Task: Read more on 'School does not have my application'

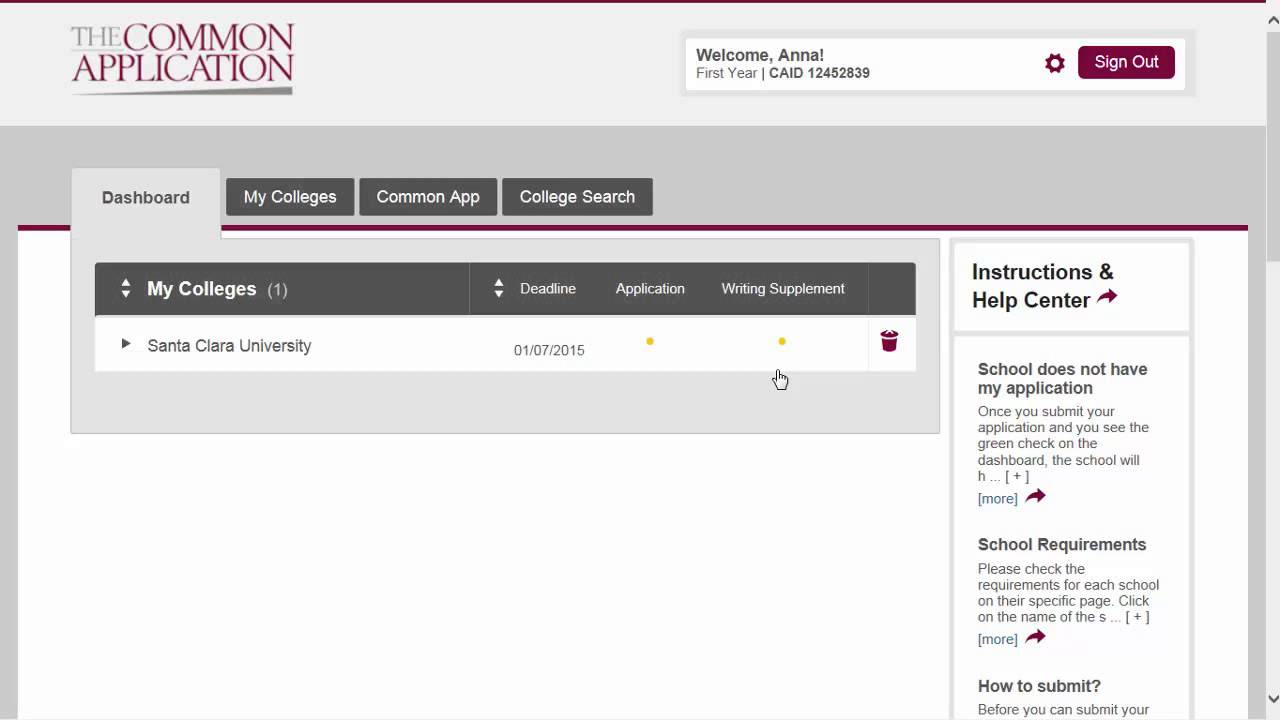Action: 997,498
